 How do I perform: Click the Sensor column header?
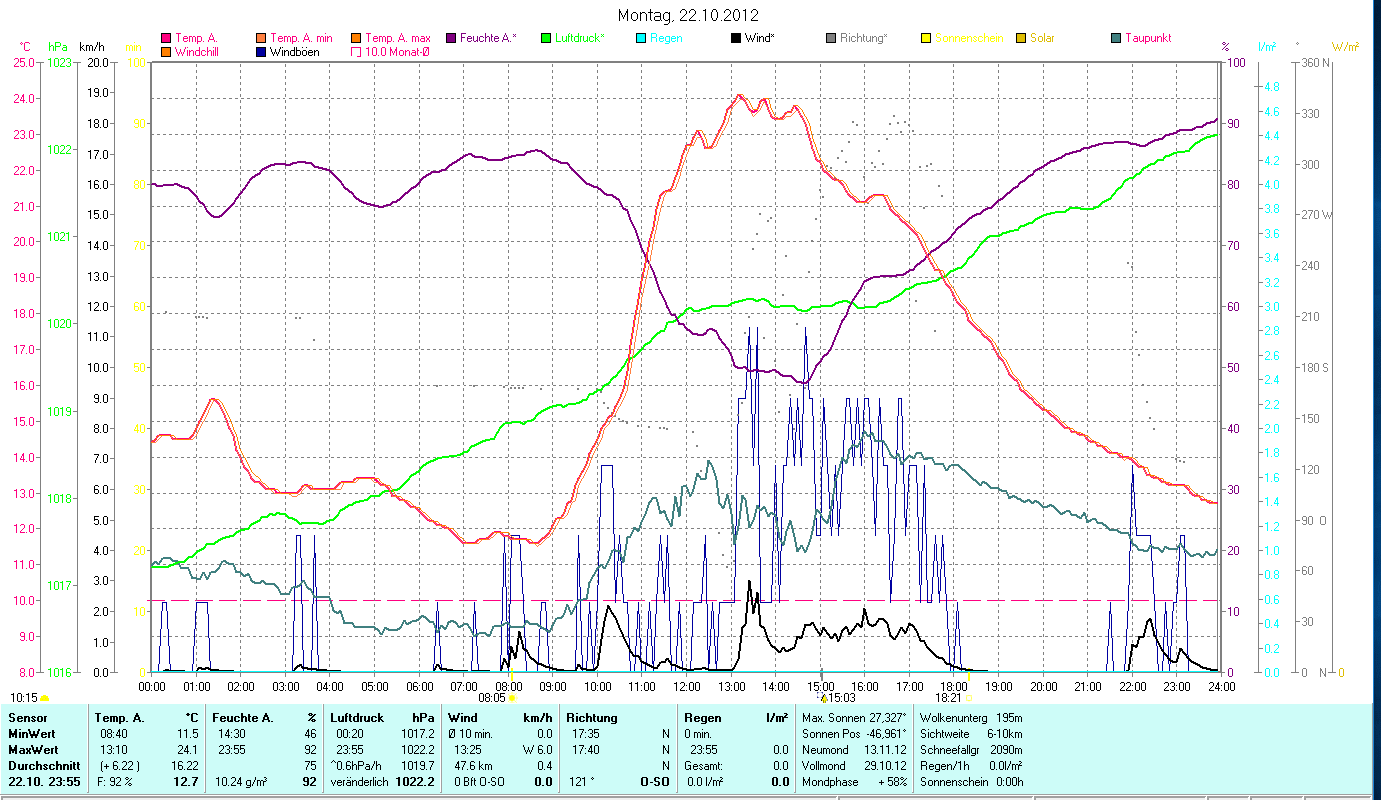27,718
